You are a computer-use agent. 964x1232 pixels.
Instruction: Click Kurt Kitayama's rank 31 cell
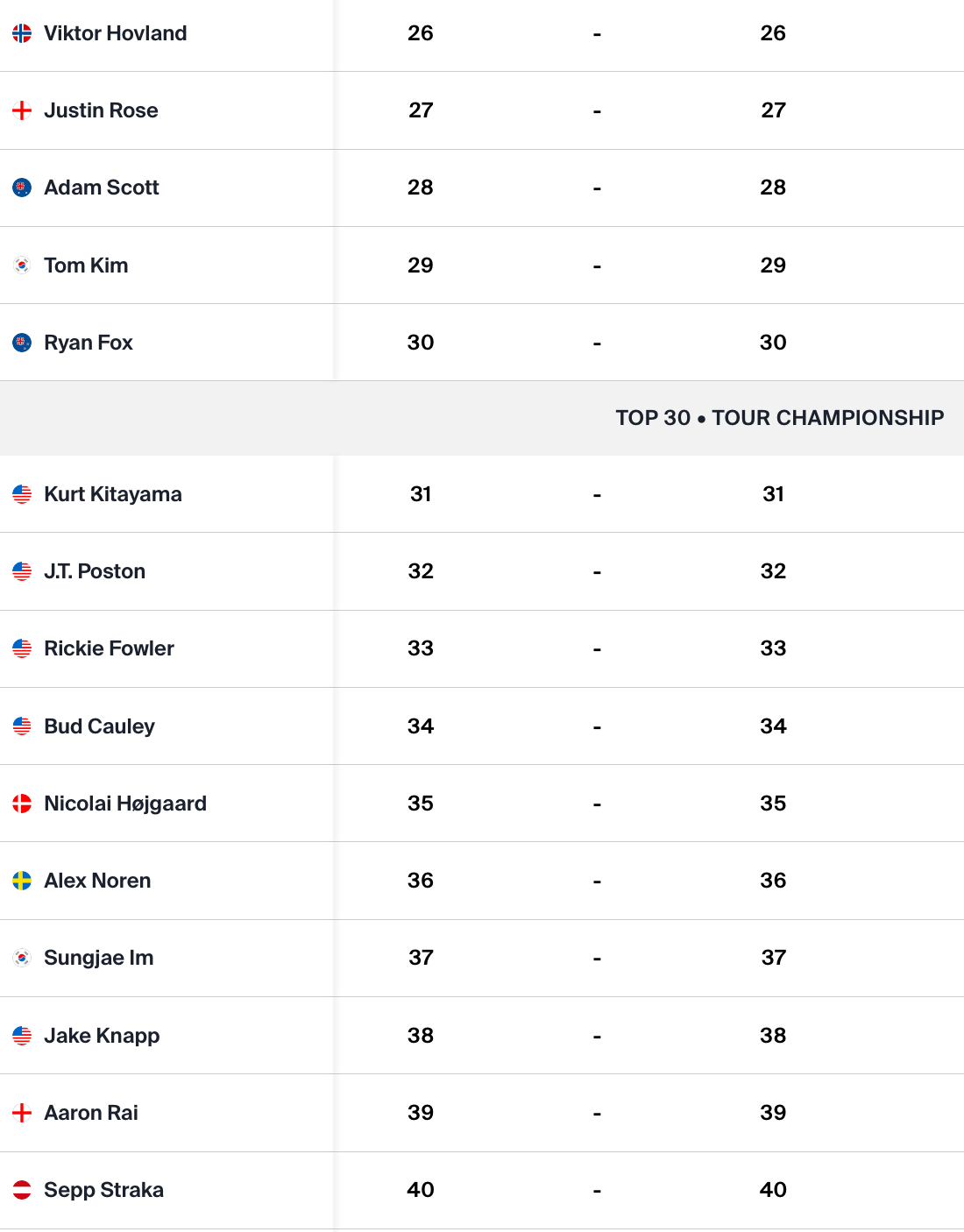pos(421,494)
